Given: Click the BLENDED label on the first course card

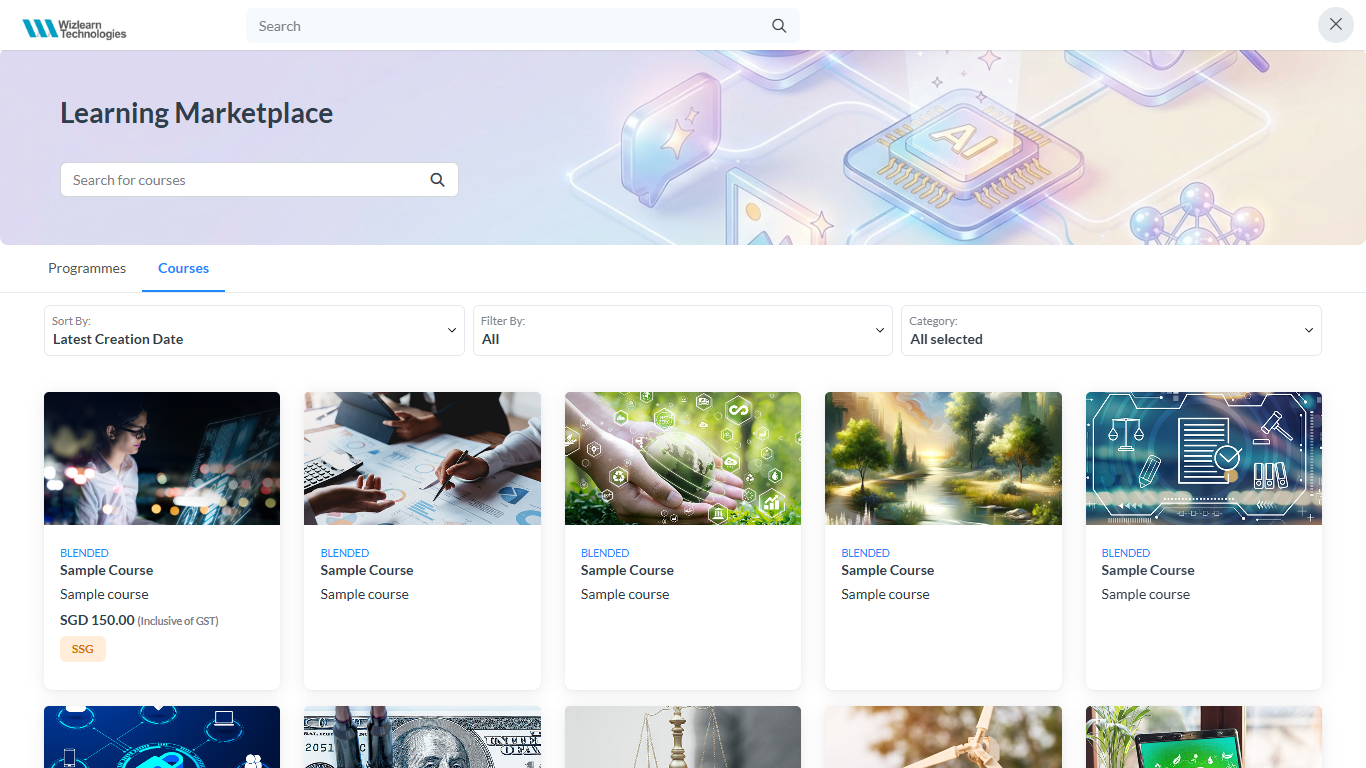Looking at the screenshot, I should [x=84, y=553].
